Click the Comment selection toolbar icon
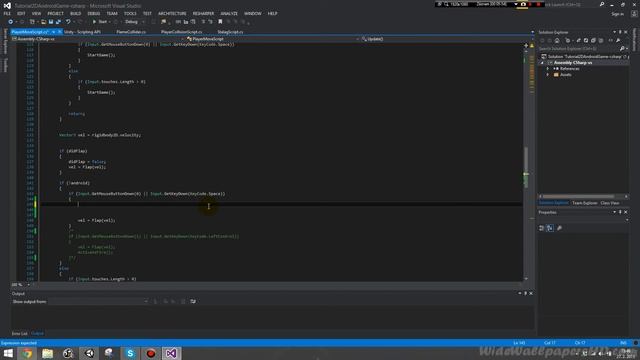 (x=203, y=22)
